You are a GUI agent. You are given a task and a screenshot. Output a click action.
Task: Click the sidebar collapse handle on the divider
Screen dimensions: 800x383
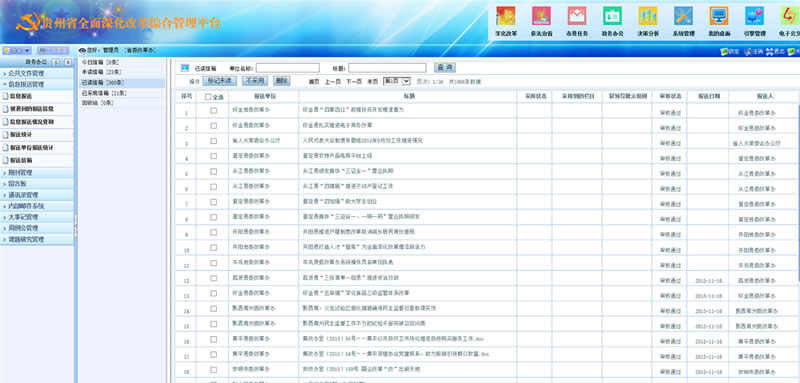[x=76, y=225]
